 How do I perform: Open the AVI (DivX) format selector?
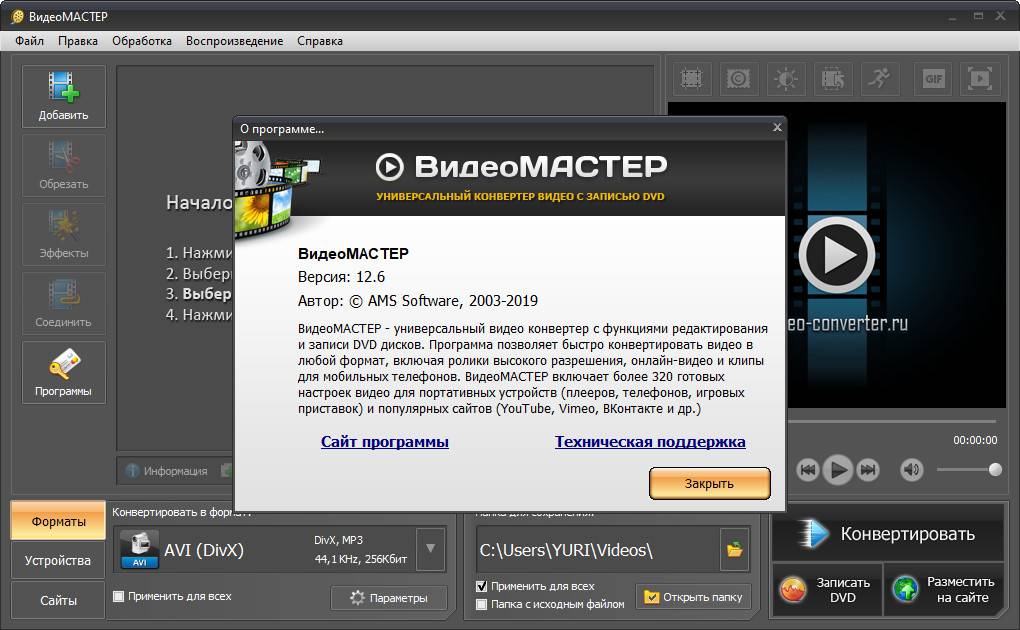coord(280,550)
